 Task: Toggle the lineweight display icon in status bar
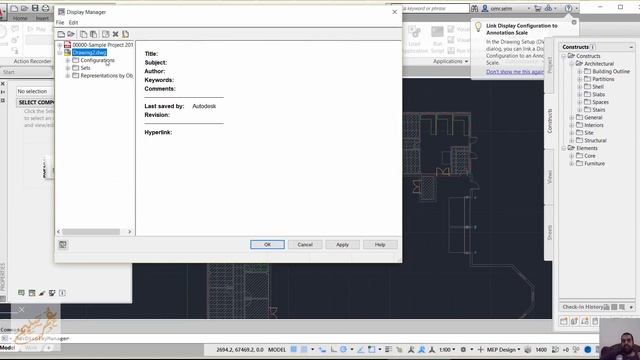(388, 349)
